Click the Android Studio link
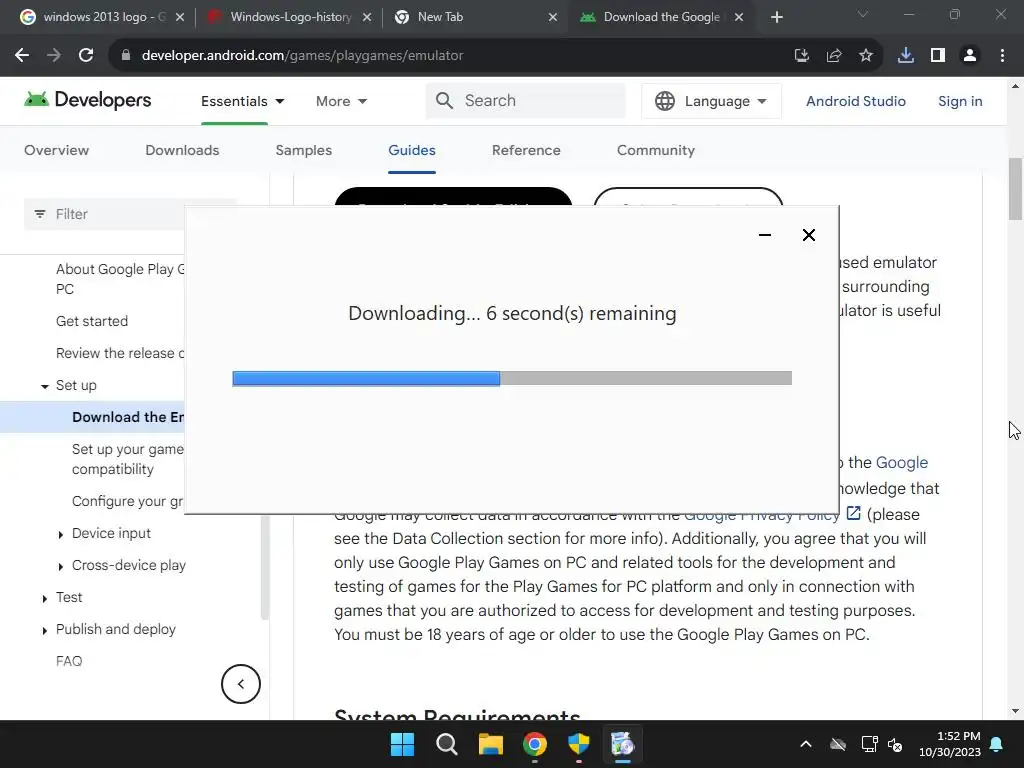Screen dimensions: 1024x768 coord(856,101)
